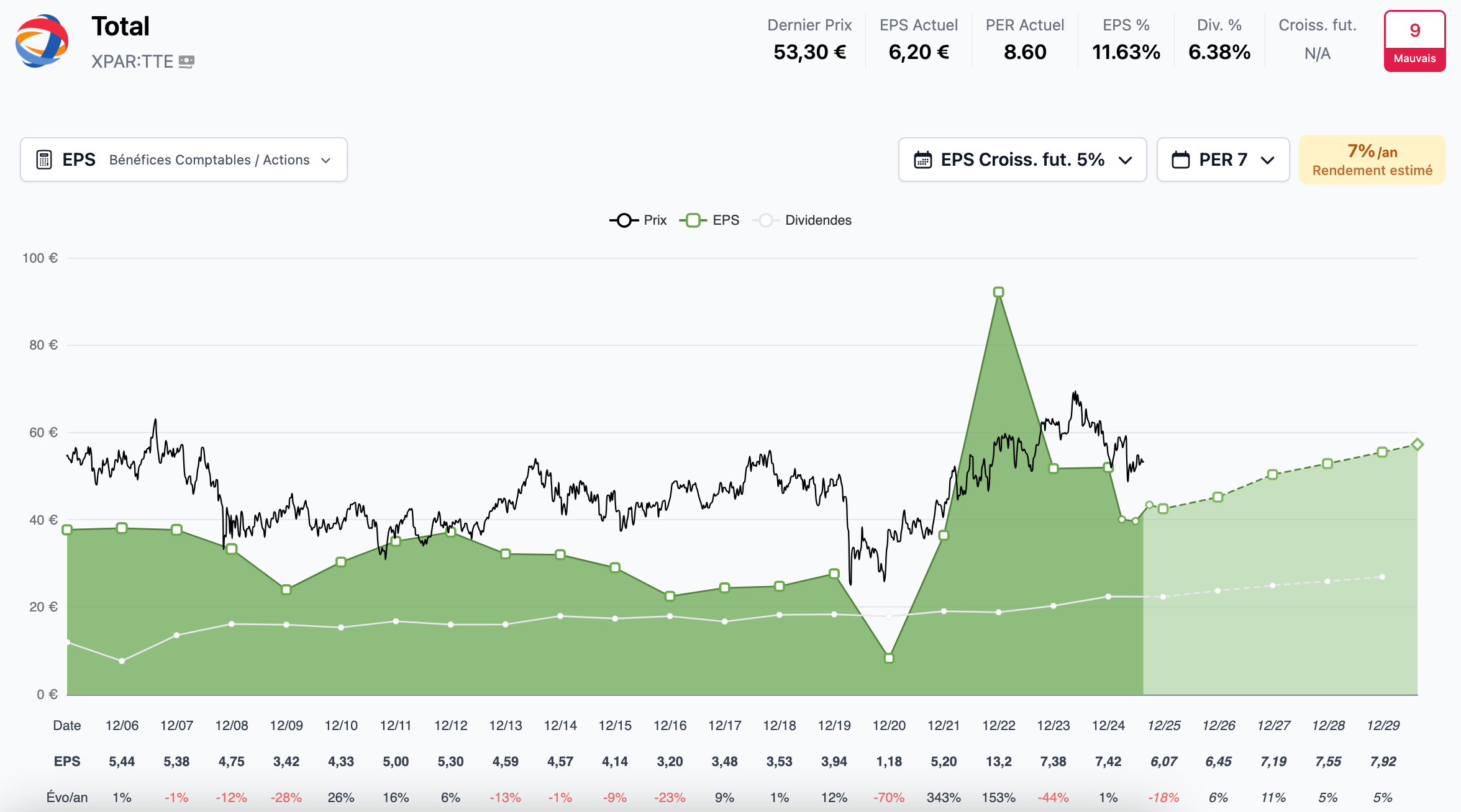Image resolution: width=1461 pixels, height=812 pixels.
Task: Click the icon next to XPAR:TTE ticker
Action: 186,61
